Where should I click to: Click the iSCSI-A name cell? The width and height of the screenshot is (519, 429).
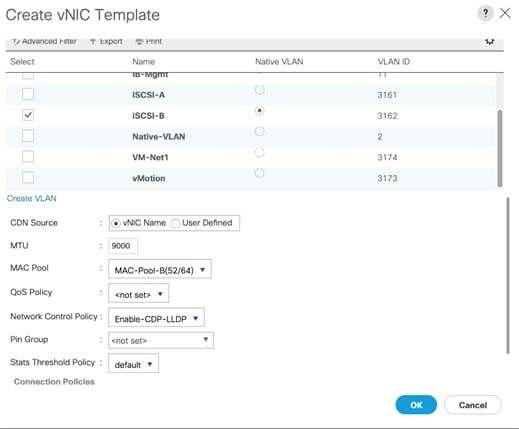point(148,95)
